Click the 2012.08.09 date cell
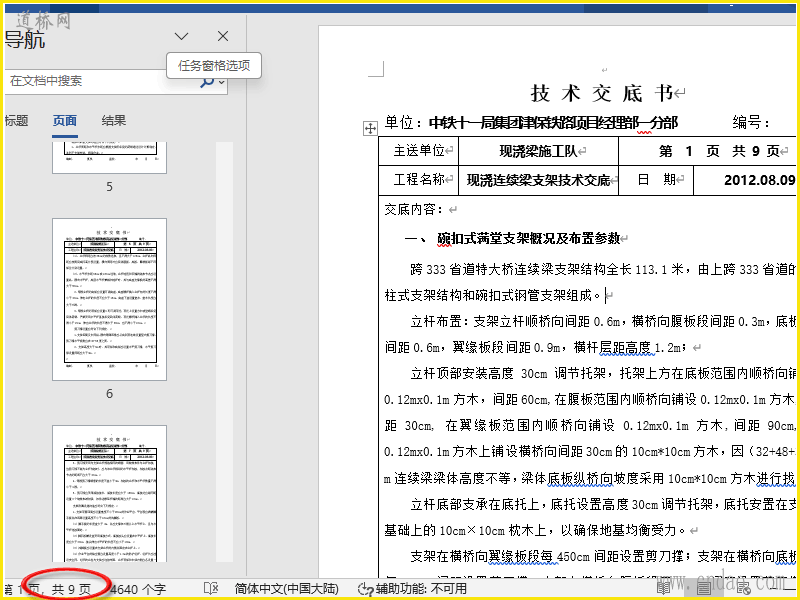The width and height of the screenshot is (800, 600). click(x=746, y=180)
